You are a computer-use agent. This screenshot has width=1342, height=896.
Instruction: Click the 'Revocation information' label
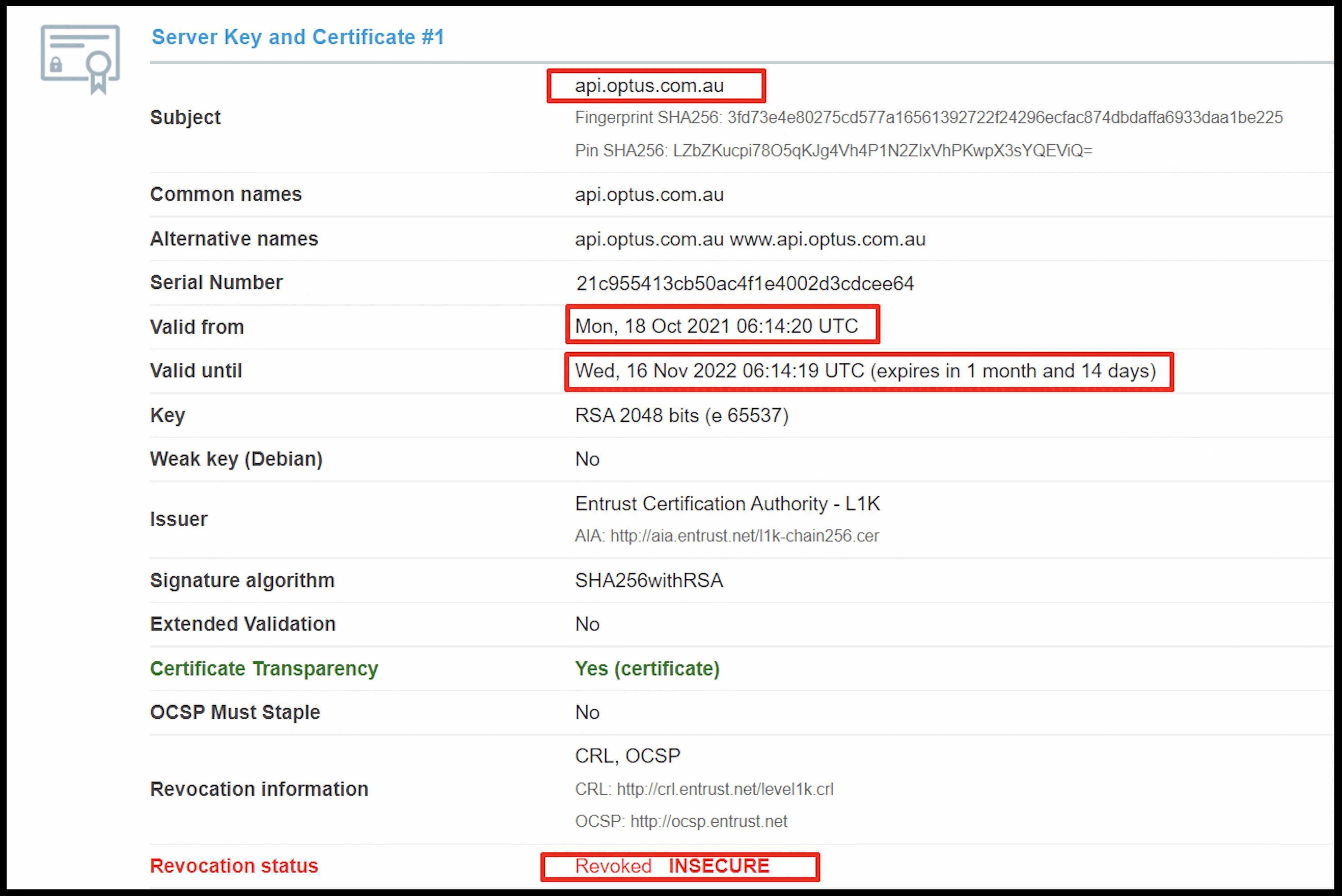(x=259, y=790)
